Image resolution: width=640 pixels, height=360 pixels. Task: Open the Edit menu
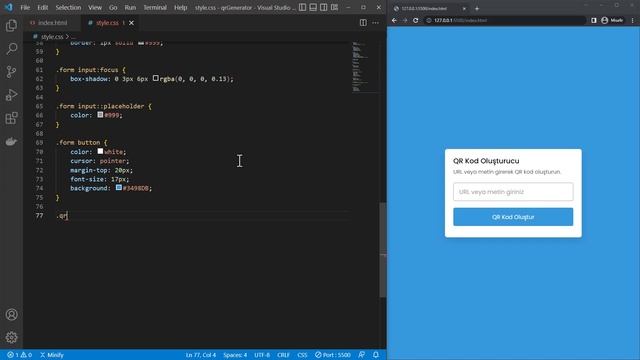click(x=42, y=7)
